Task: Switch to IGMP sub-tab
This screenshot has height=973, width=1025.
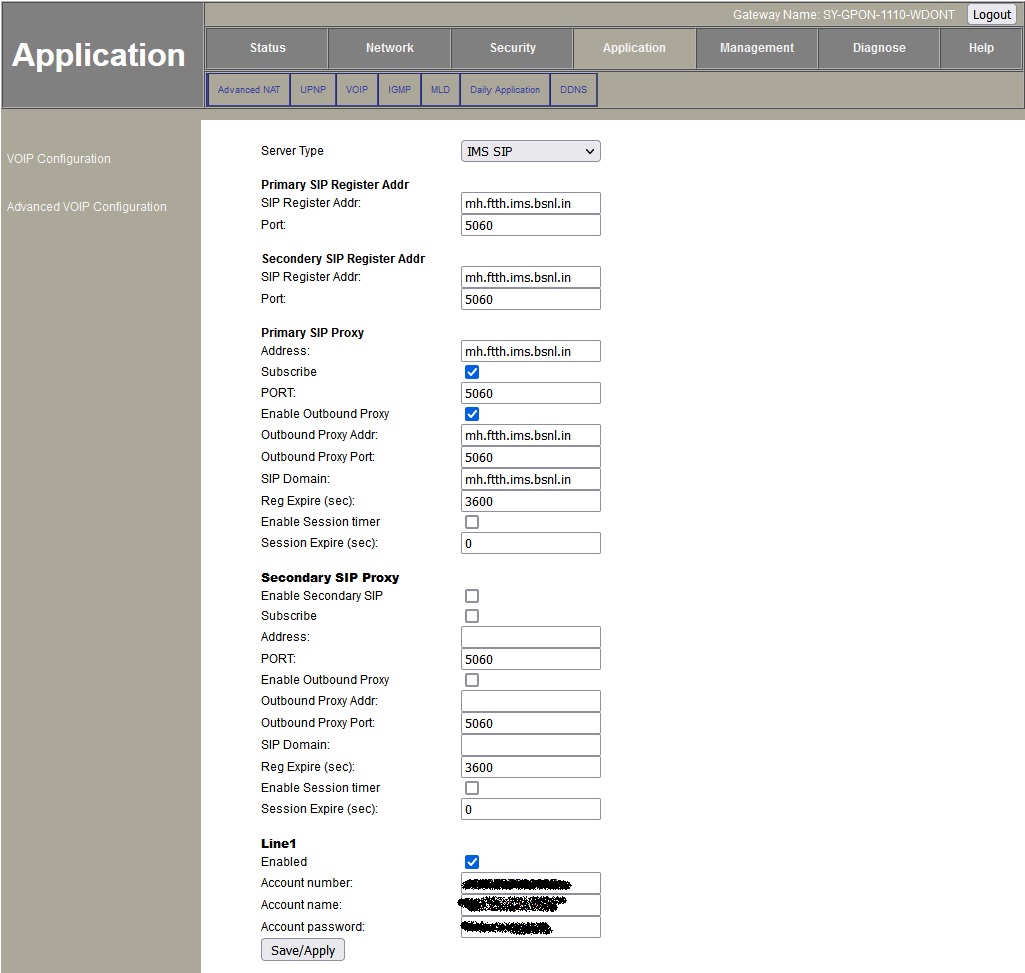Action: (x=399, y=90)
